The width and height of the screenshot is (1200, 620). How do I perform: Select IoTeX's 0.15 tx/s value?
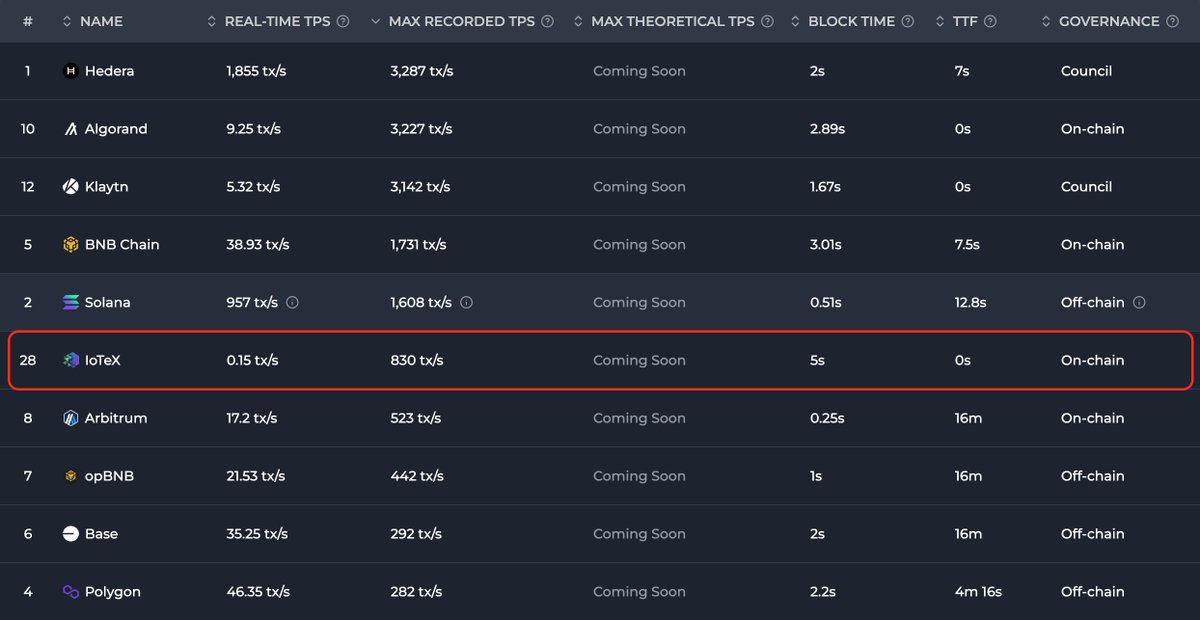(x=252, y=360)
